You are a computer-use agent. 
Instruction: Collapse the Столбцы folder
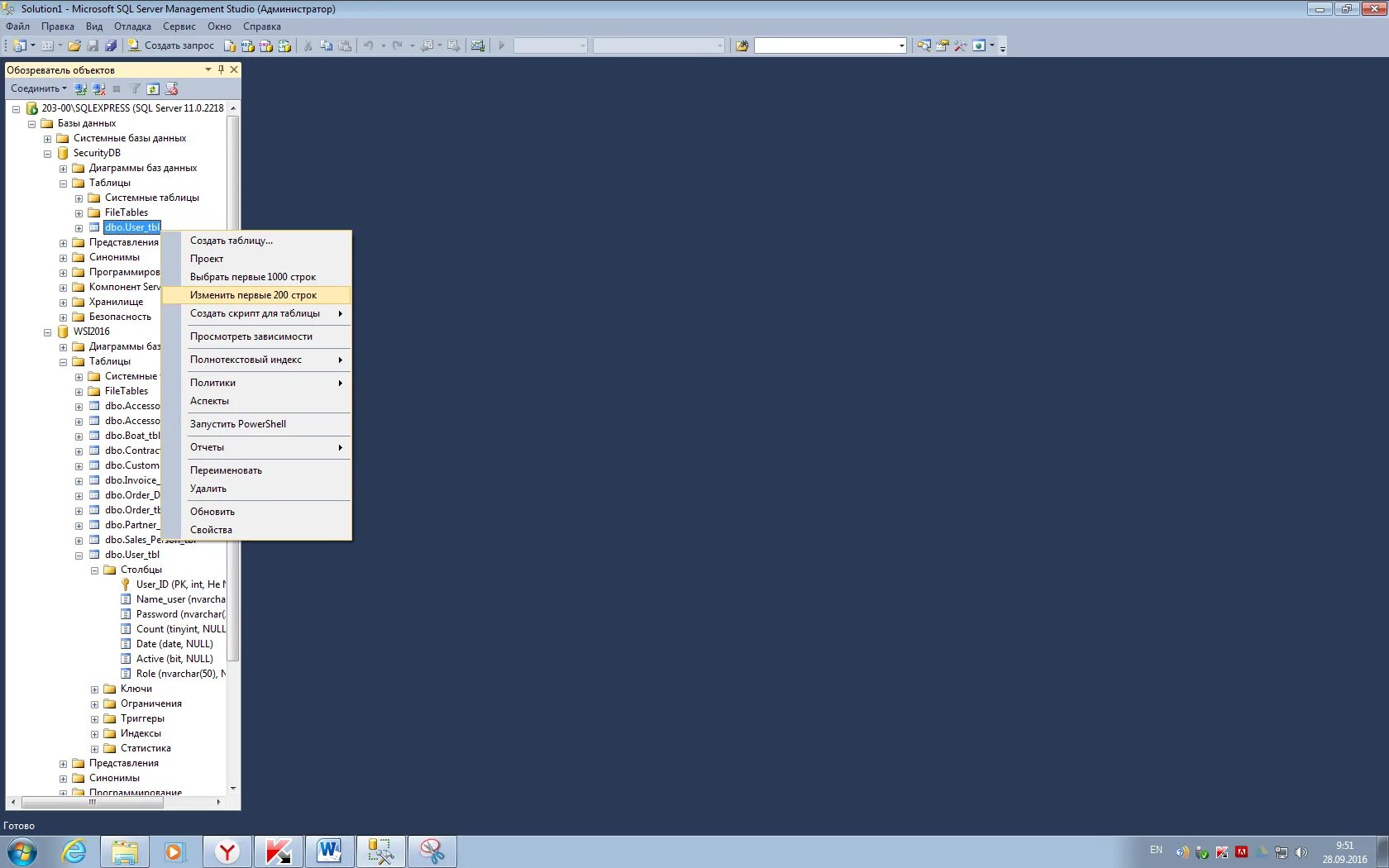click(94, 570)
